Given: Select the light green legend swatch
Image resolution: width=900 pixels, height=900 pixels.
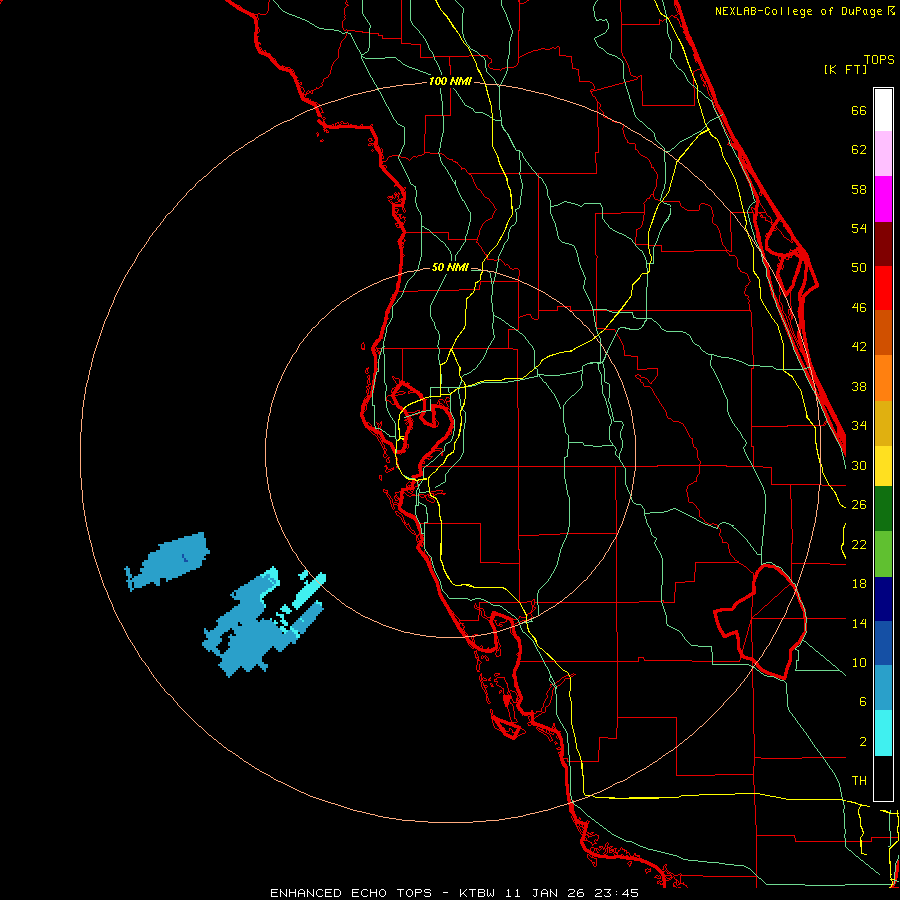Looking at the screenshot, I should tap(883, 554).
